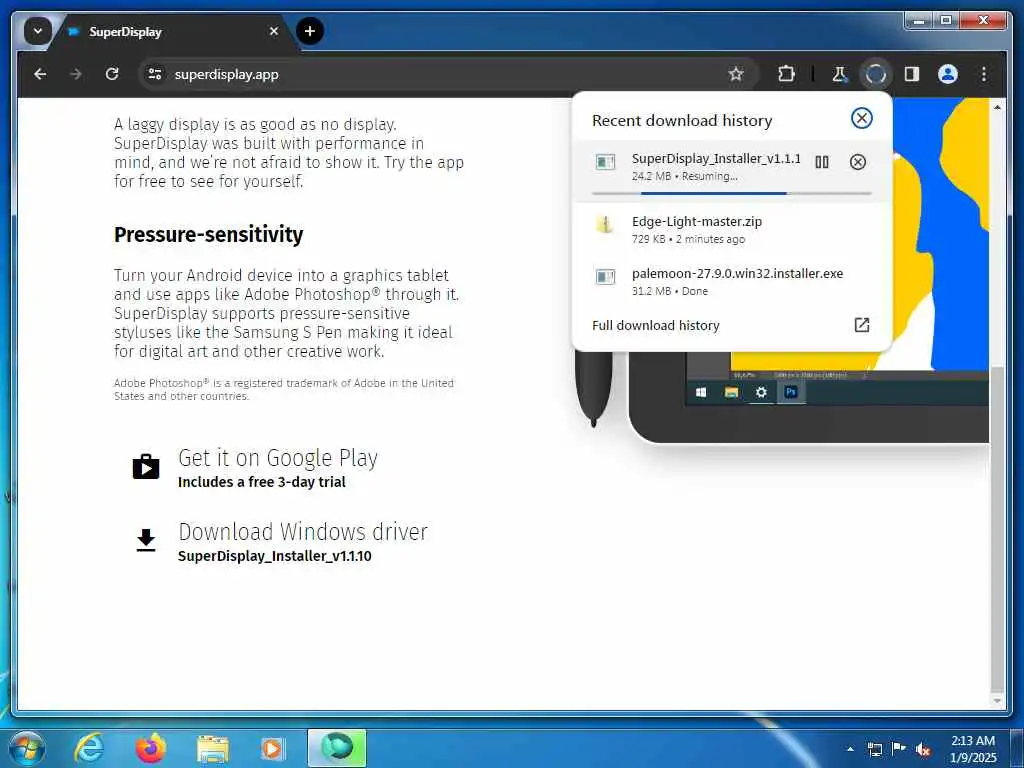Click the palemoon installer file icon
The width and height of the screenshot is (1024, 768).
click(605, 276)
